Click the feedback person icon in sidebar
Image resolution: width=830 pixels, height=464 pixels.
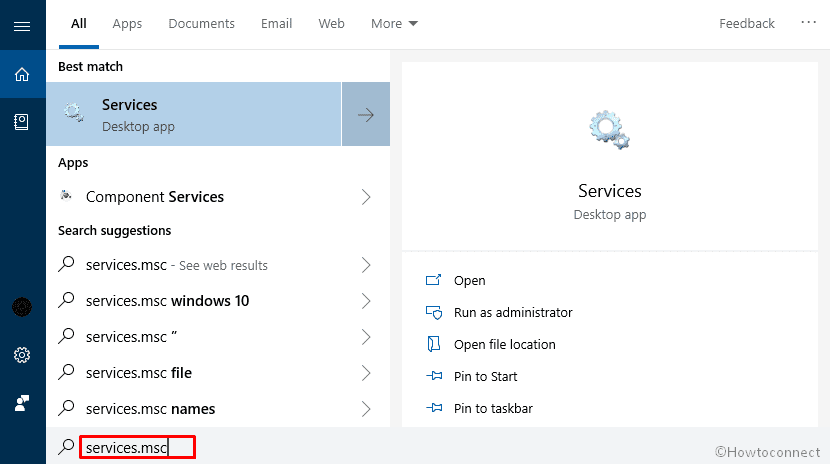(22, 403)
